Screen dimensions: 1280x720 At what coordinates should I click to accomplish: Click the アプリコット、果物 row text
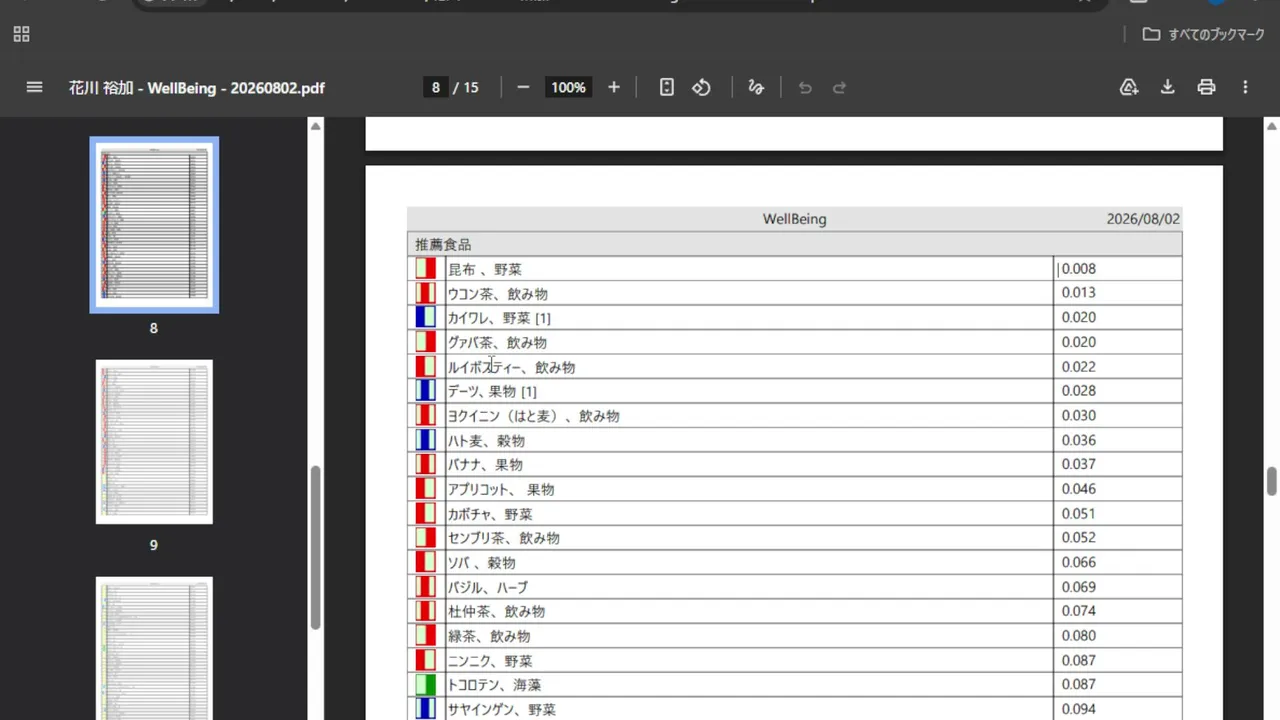point(501,489)
